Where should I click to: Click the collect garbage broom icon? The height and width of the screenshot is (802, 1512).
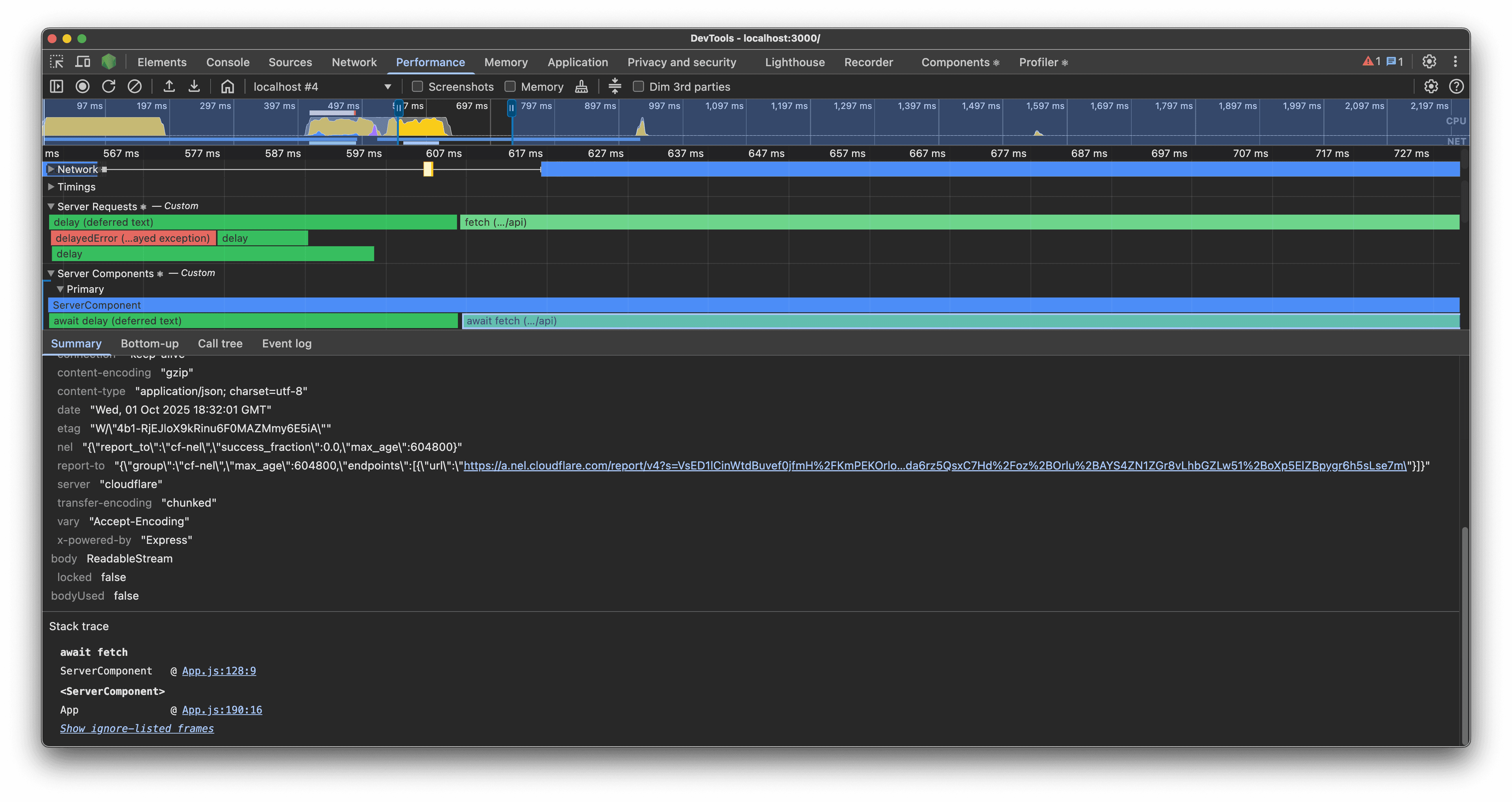coord(581,86)
